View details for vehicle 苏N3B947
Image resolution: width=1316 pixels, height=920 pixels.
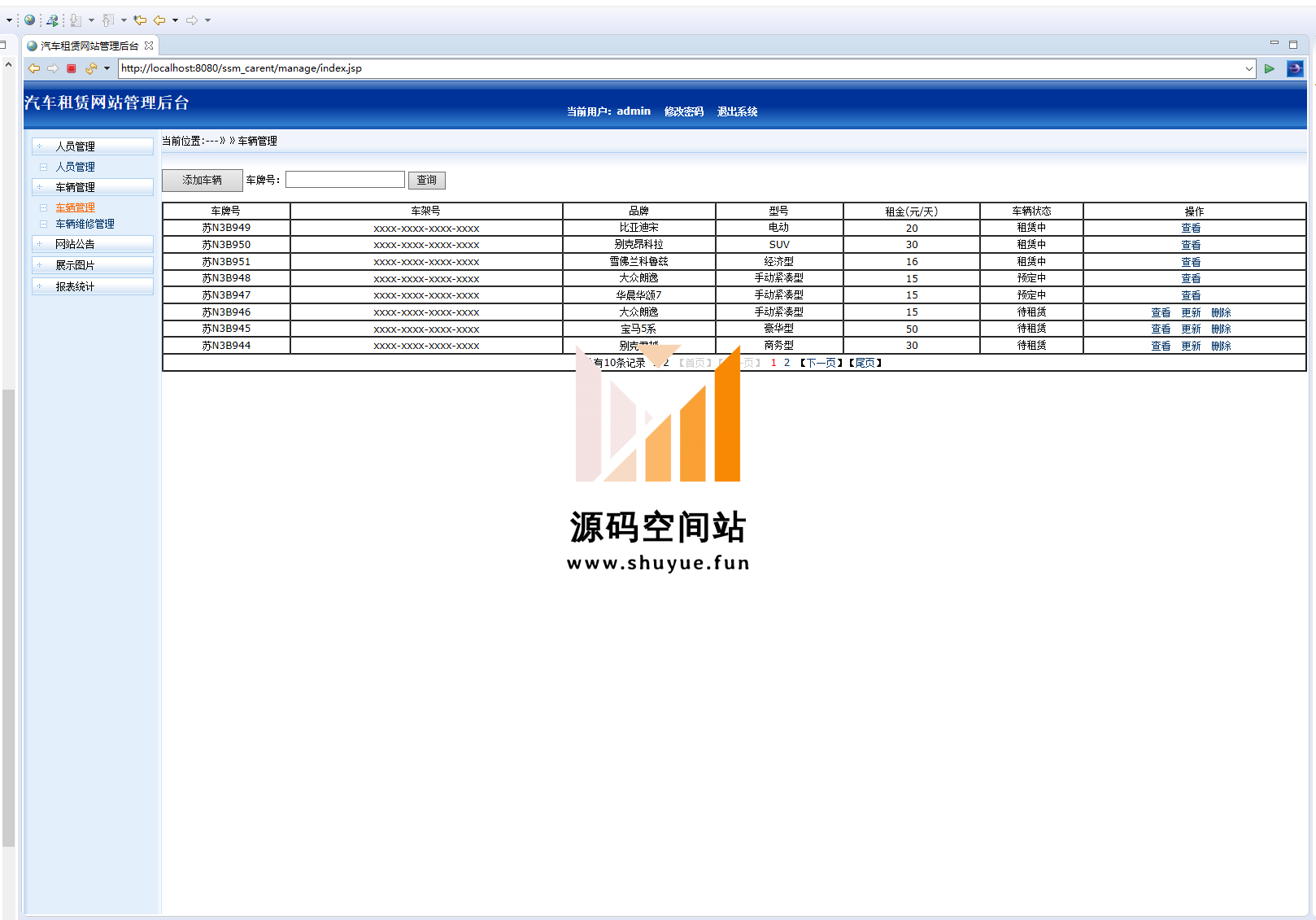click(1191, 295)
